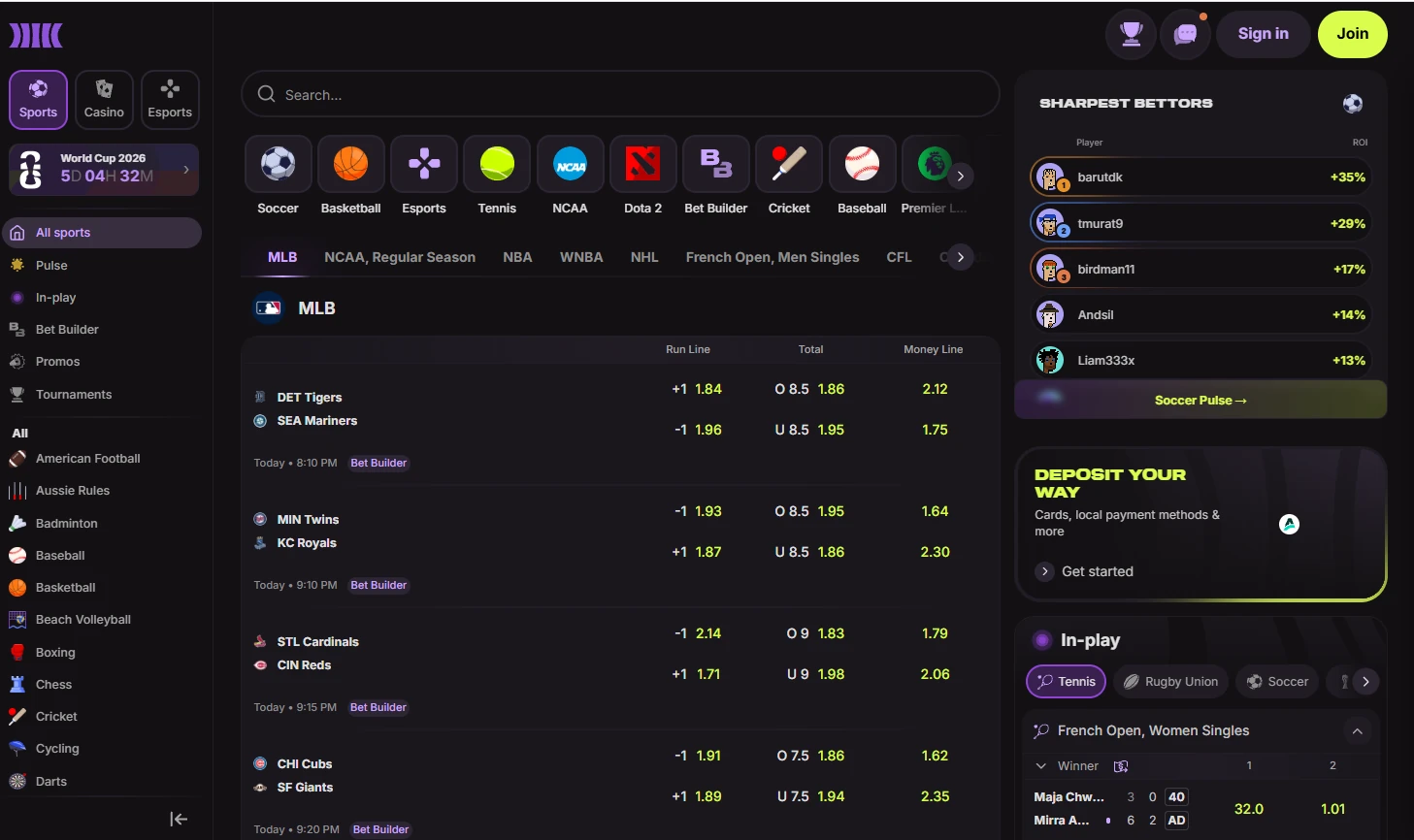Screen dimensions: 1414x840
Task: Open Pulse in the sidebar
Action: (51, 265)
